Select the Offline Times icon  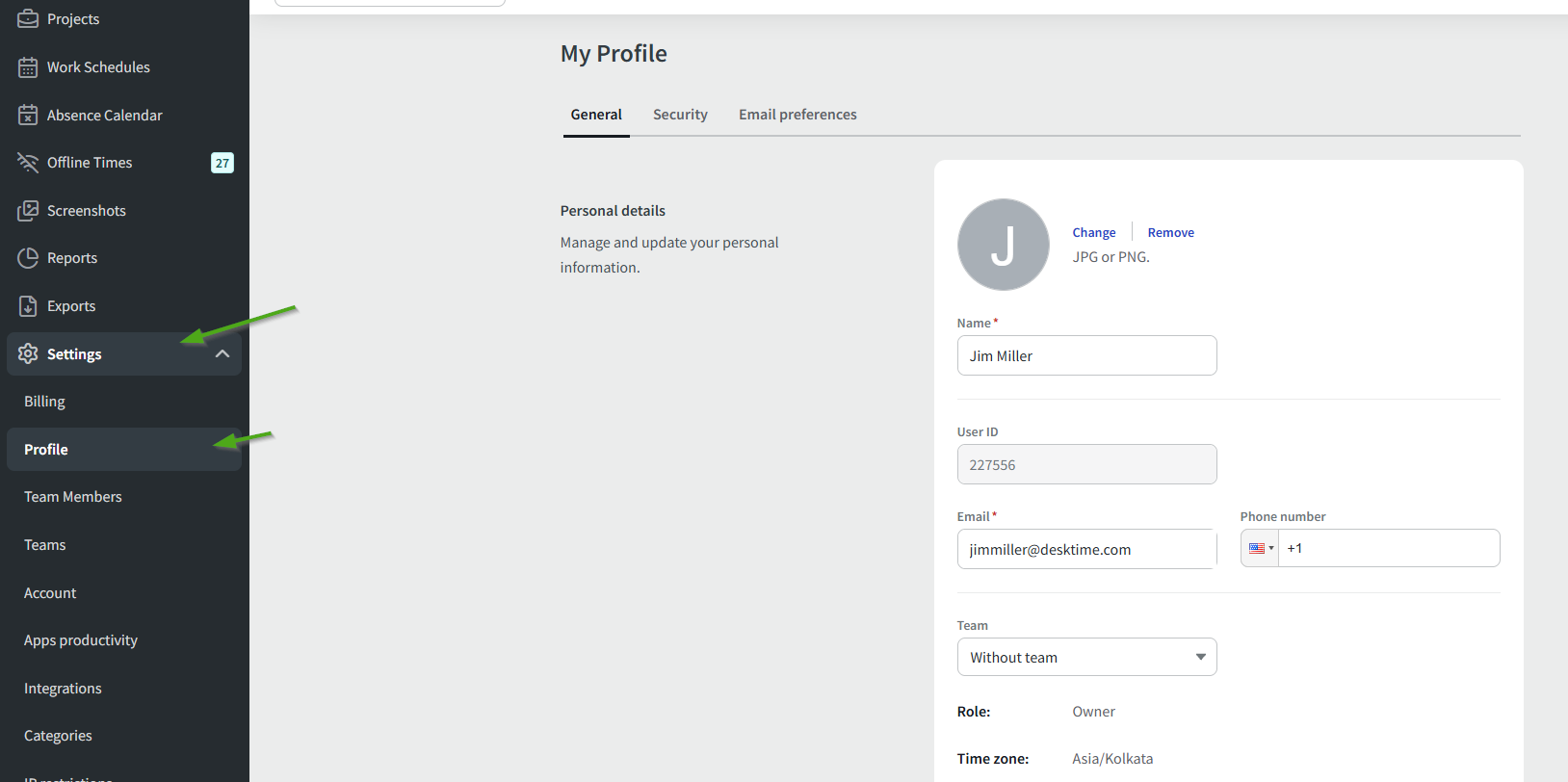tap(28, 163)
